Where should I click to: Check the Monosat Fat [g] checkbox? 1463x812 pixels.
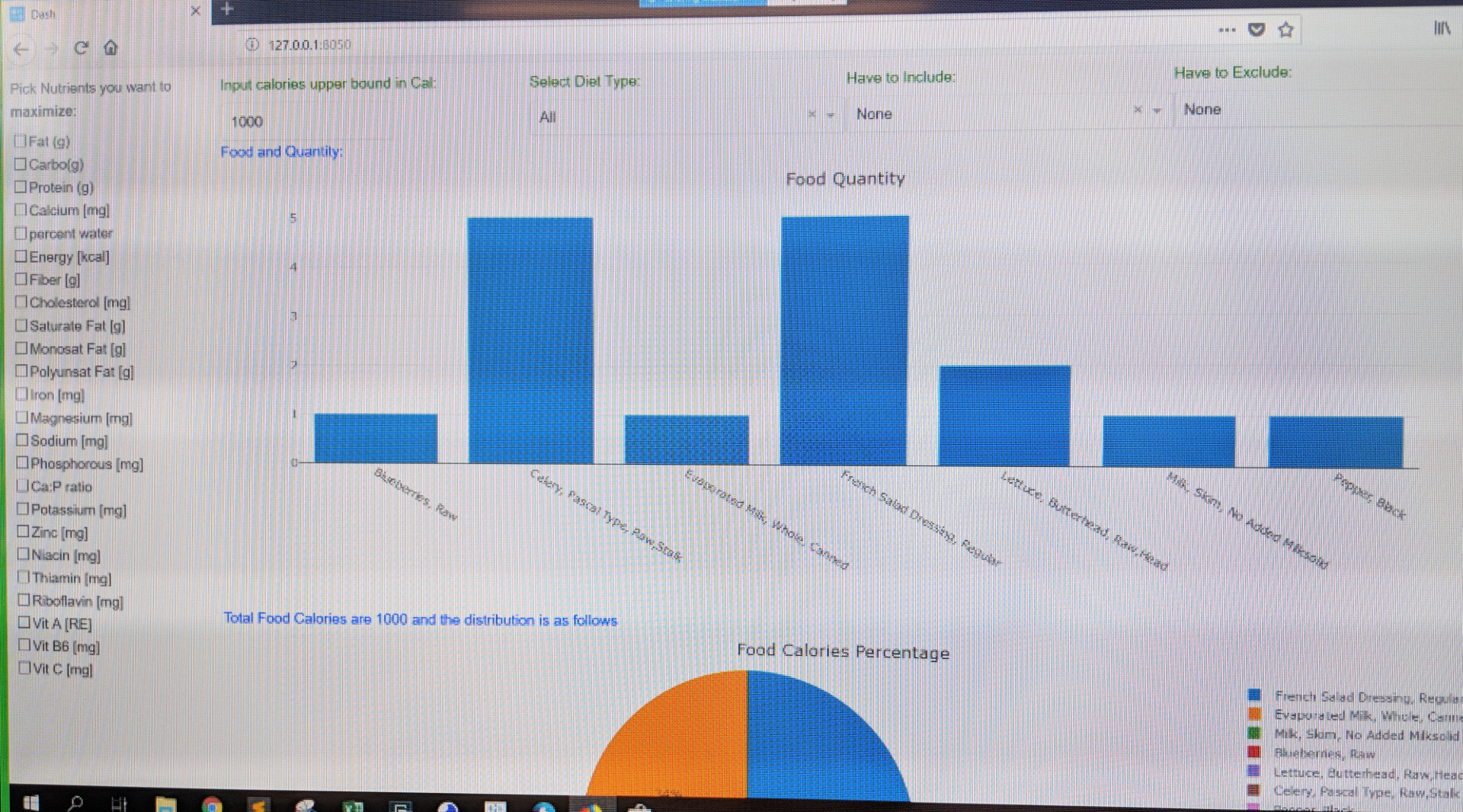point(21,348)
